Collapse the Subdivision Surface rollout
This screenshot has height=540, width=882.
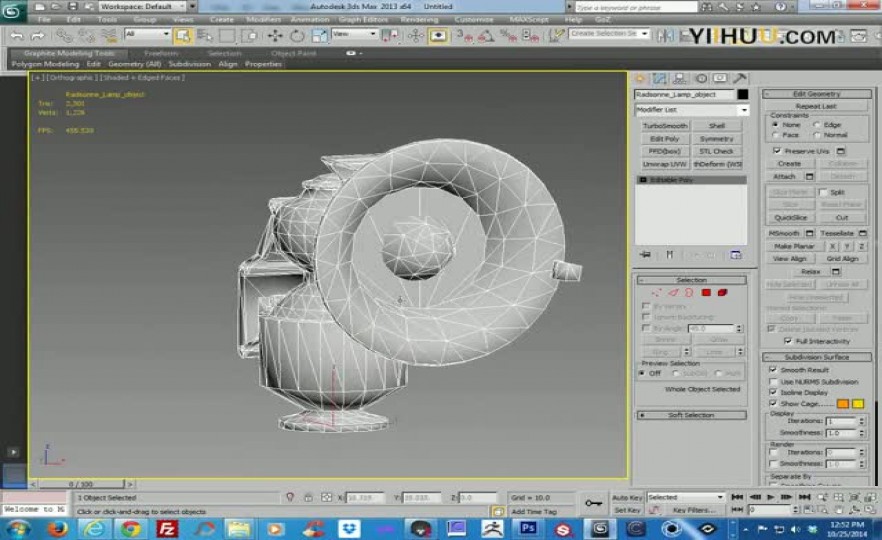[x=817, y=357]
